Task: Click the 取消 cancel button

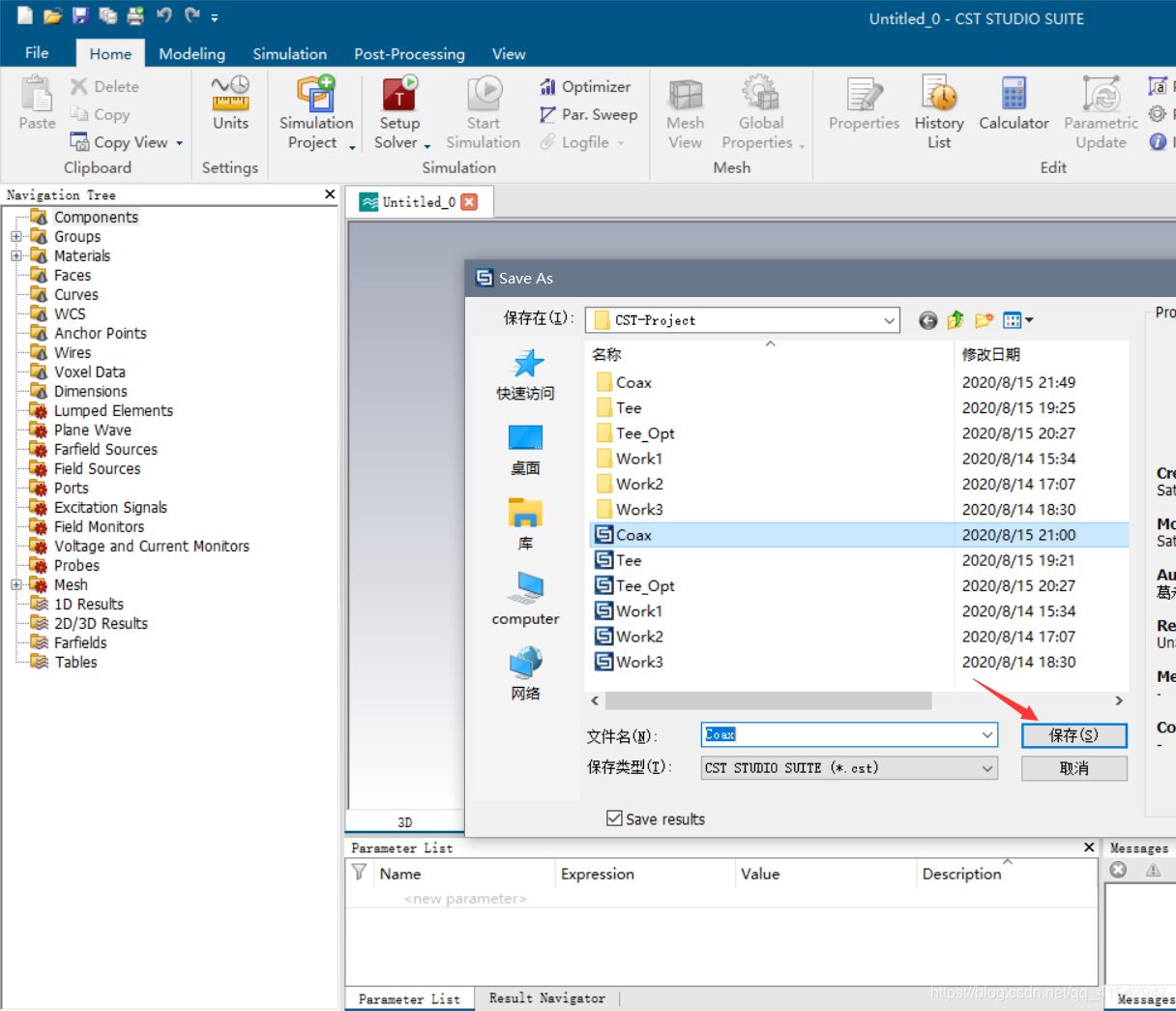Action: point(1073,768)
